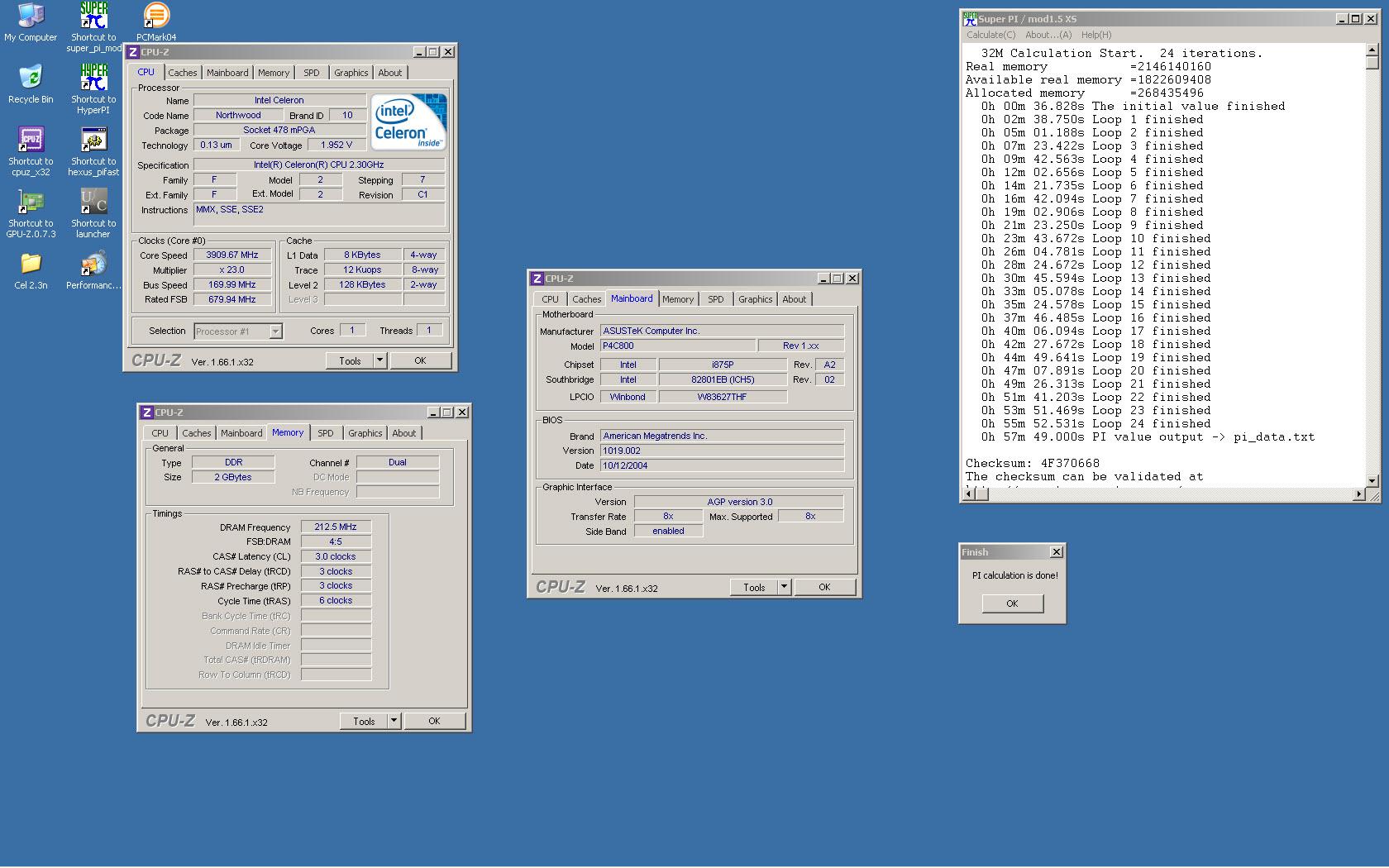Open the Calculate(C) menu in Super PI
Screen dimensions: 1389x868
[x=990, y=35]
